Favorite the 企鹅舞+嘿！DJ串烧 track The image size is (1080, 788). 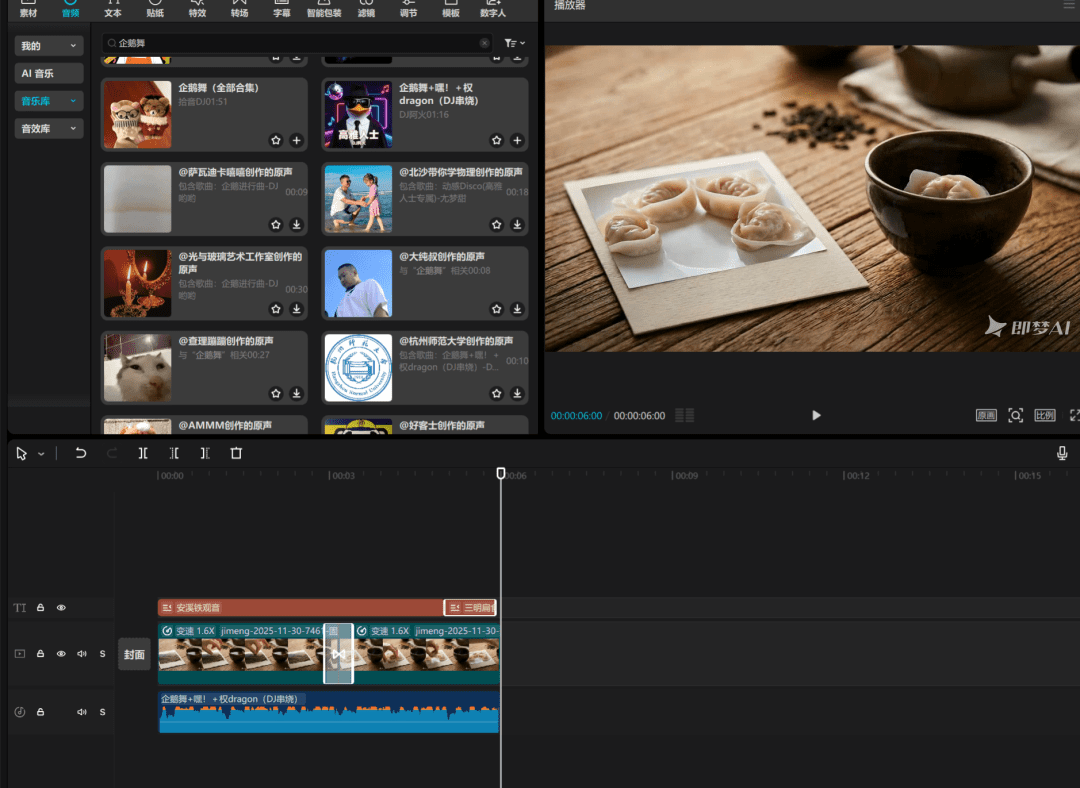pyautogui.click(x=496, y=140)
